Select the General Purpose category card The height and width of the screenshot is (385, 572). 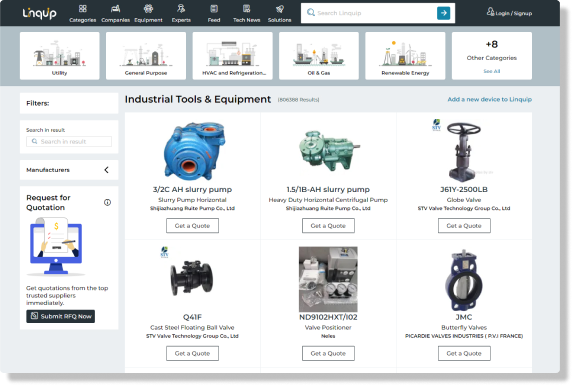coord(146,55)
